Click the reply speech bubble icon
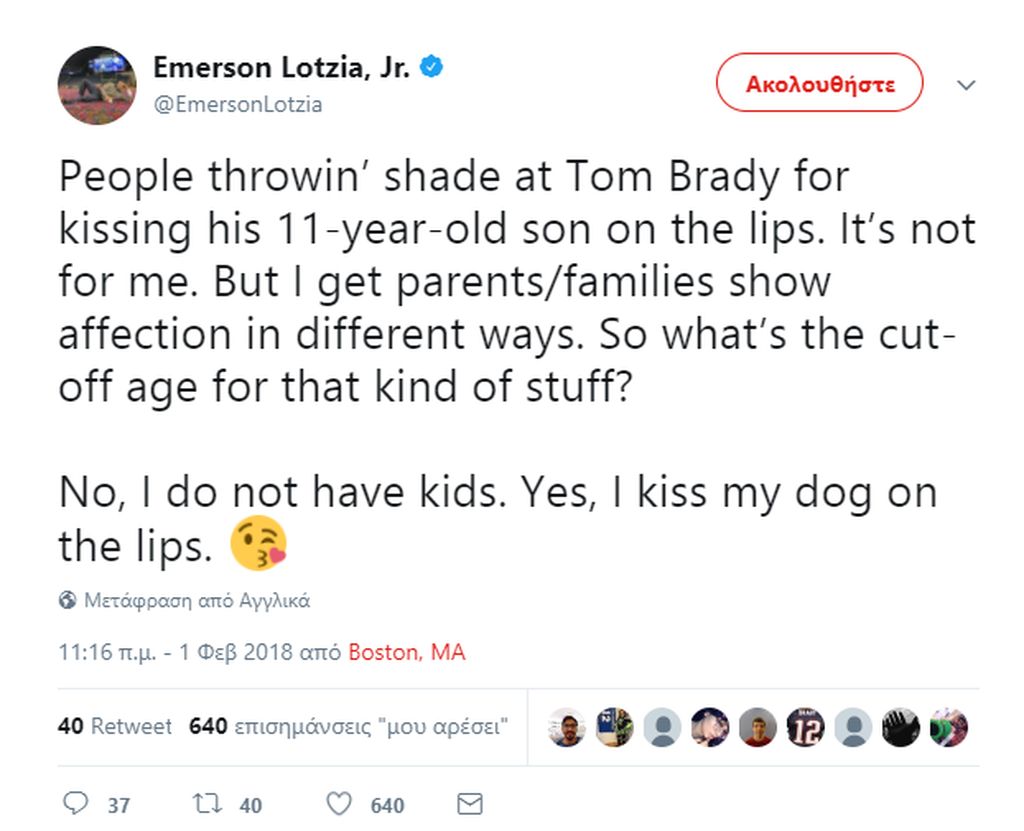The height and width of the screenshot is (831, 1024). coord(75,803)
